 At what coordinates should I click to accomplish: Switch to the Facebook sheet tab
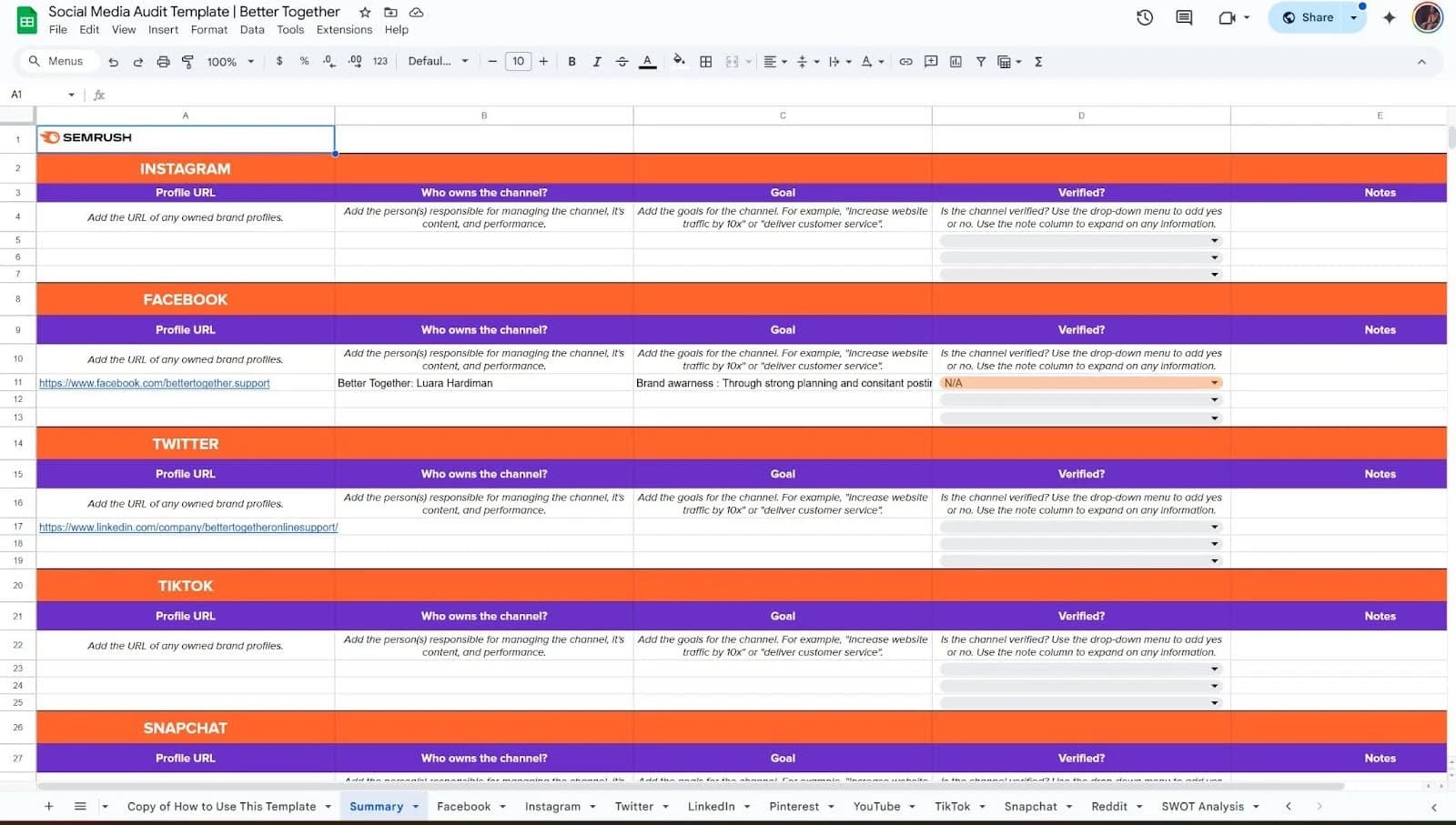point(464,806)
